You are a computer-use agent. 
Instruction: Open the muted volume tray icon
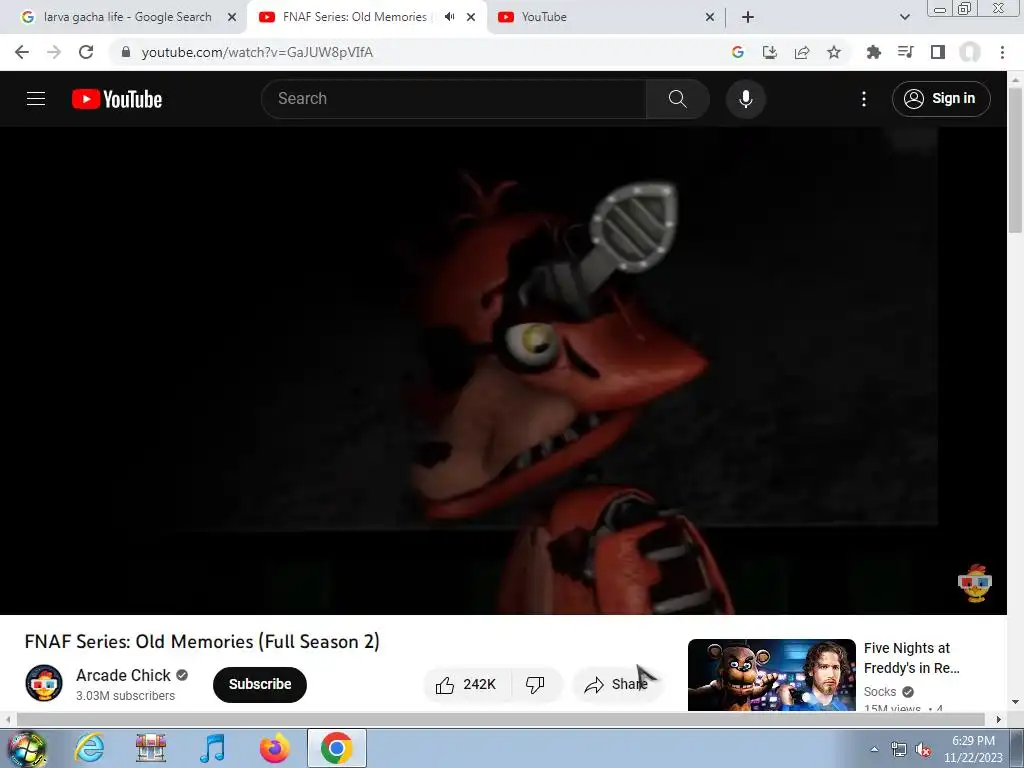click(923, 749)
